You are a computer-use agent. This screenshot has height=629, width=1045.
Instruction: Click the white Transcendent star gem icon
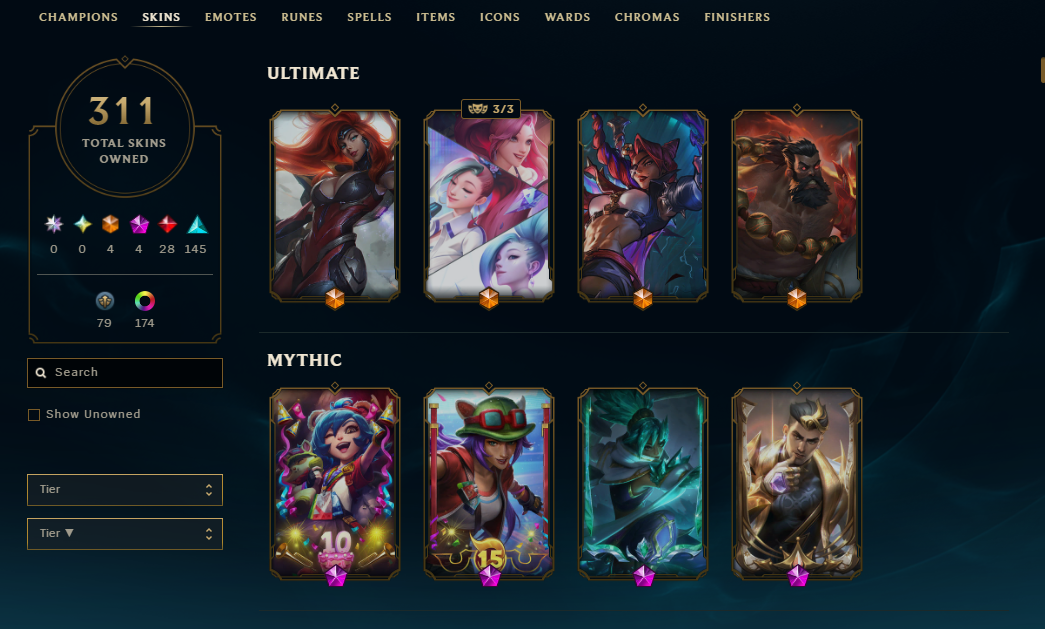[54, 225]
